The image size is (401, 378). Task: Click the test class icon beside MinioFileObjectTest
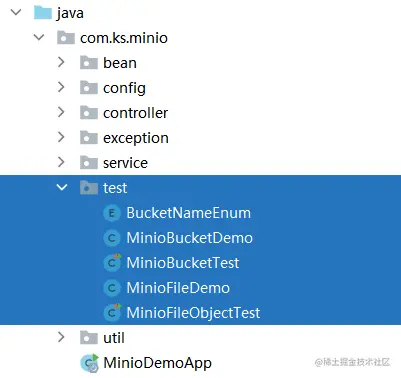tap(112, 313)
